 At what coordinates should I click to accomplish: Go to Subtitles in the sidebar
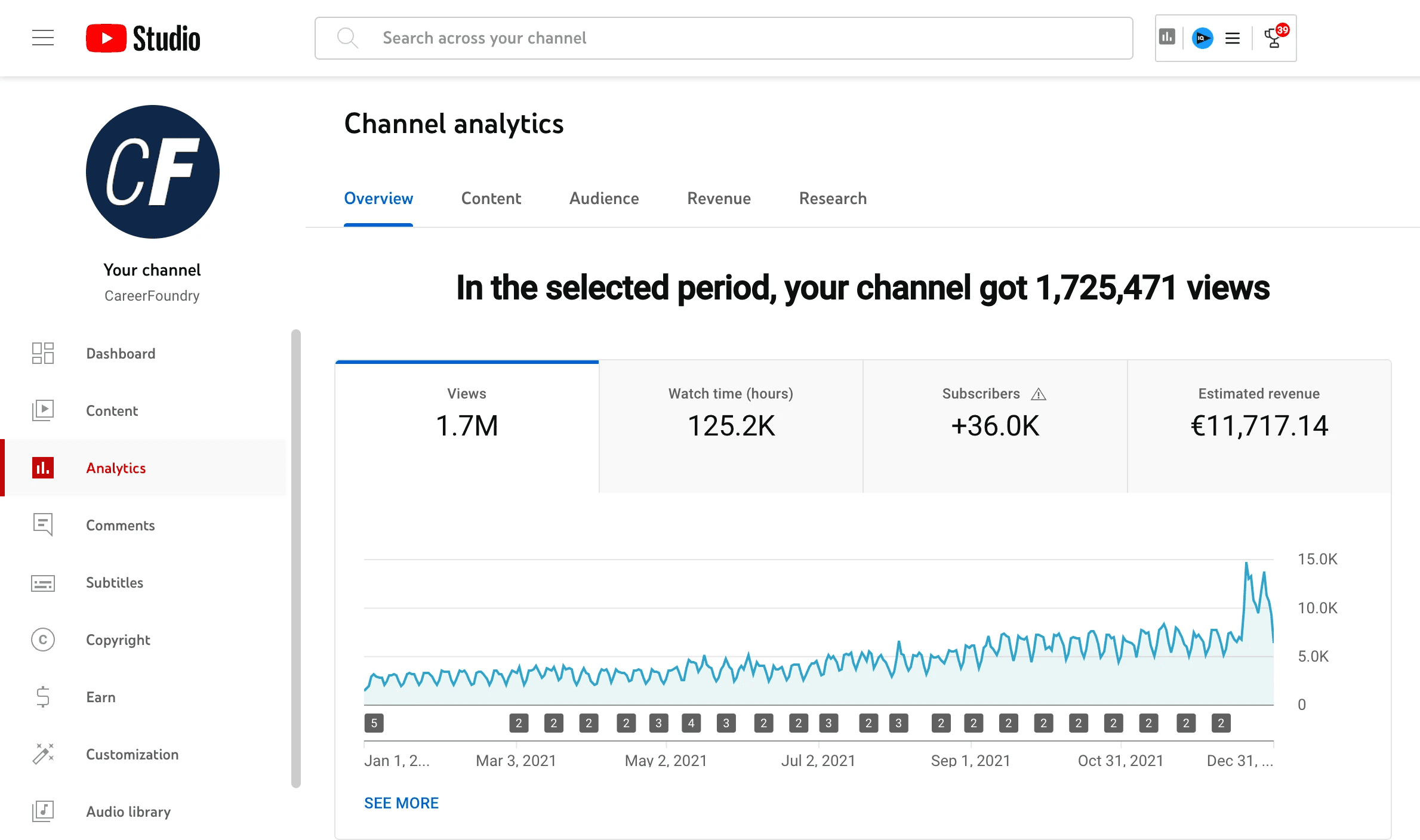point(114,583)
